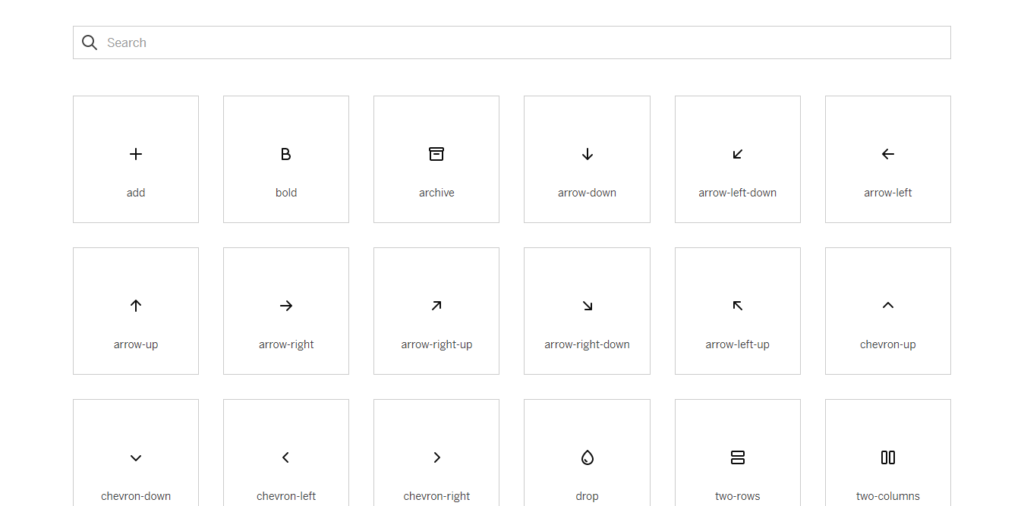The width and height of the screenshot is (1024, 506).
Task: Choose the chevron-up icon
Action: [888, 306]
